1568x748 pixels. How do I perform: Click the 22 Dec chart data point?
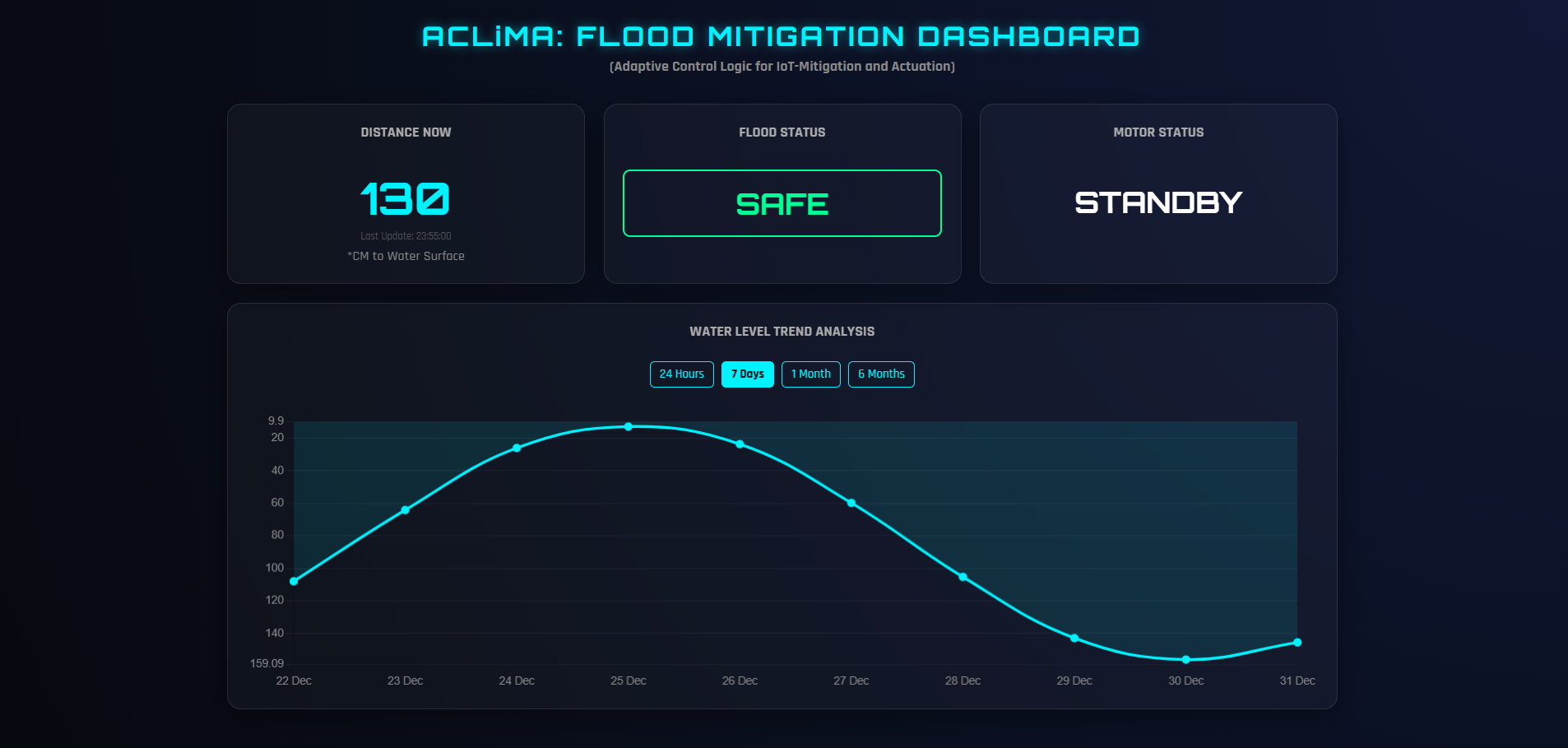tap(294, 582)
